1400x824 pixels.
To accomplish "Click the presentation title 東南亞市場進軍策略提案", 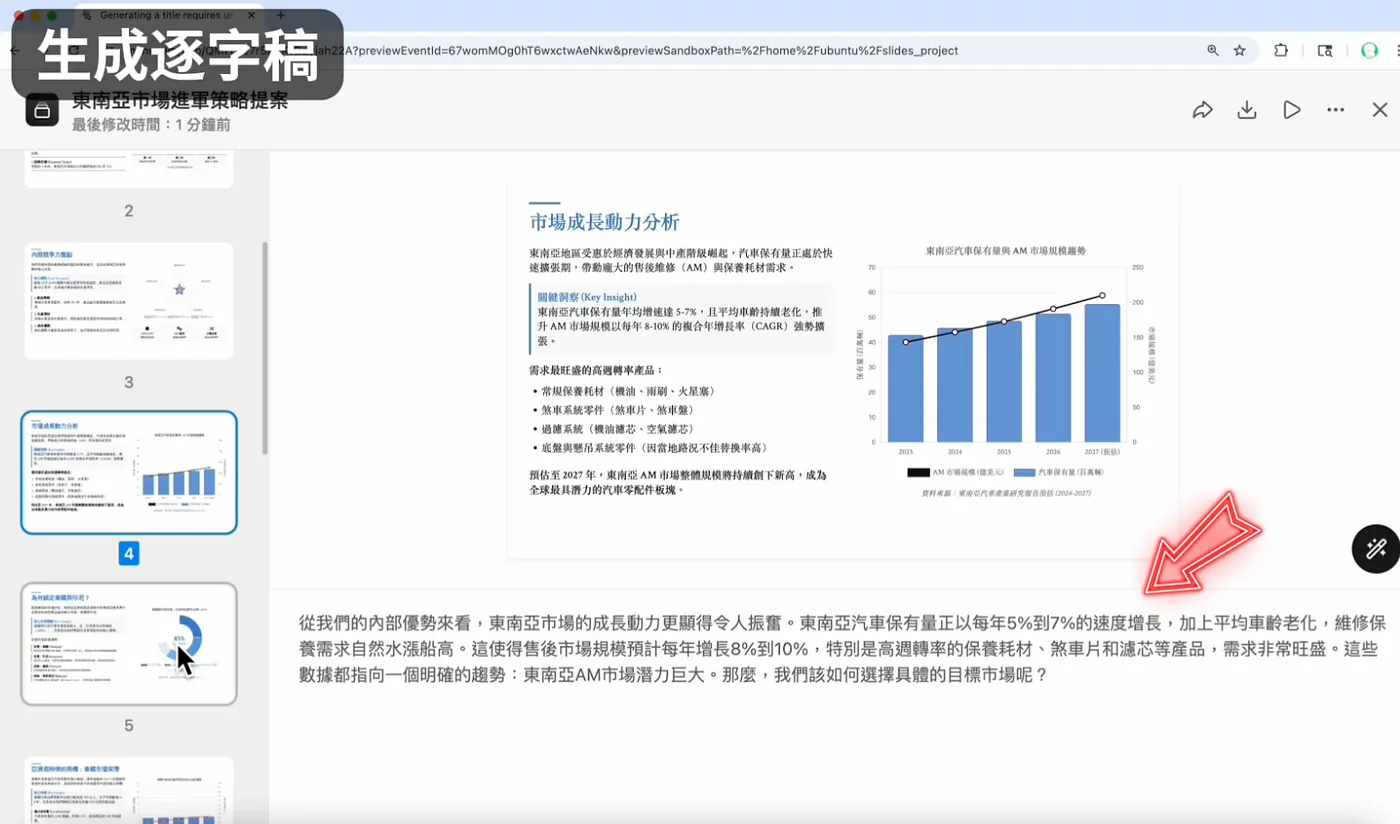I will [x=180, y=101].
